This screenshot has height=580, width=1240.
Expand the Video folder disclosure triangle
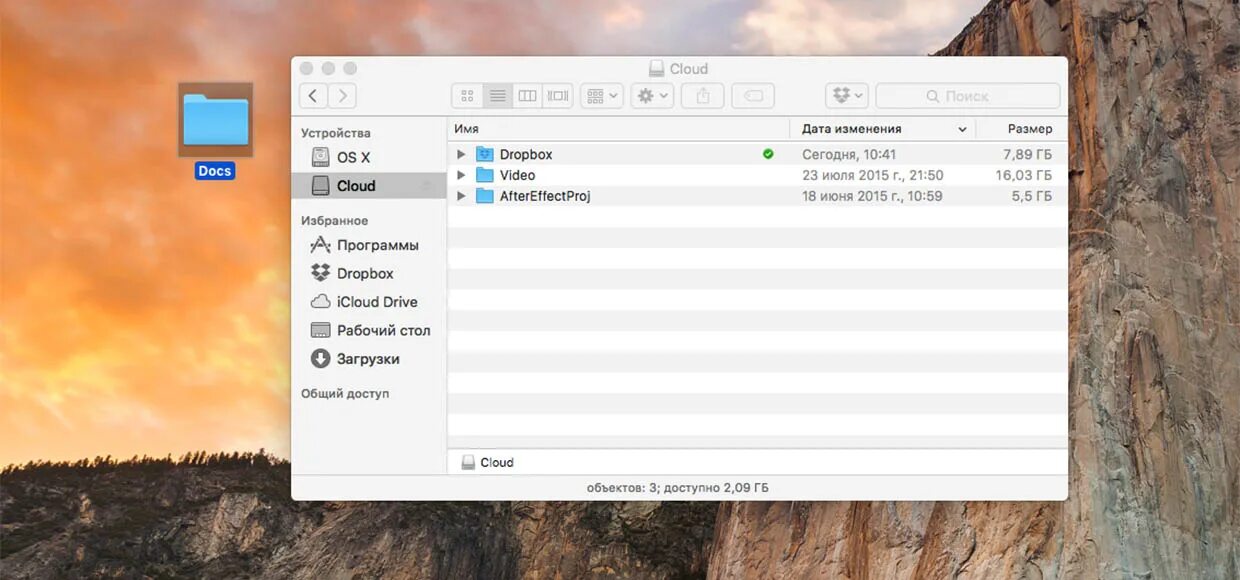[x=461, y=175]
